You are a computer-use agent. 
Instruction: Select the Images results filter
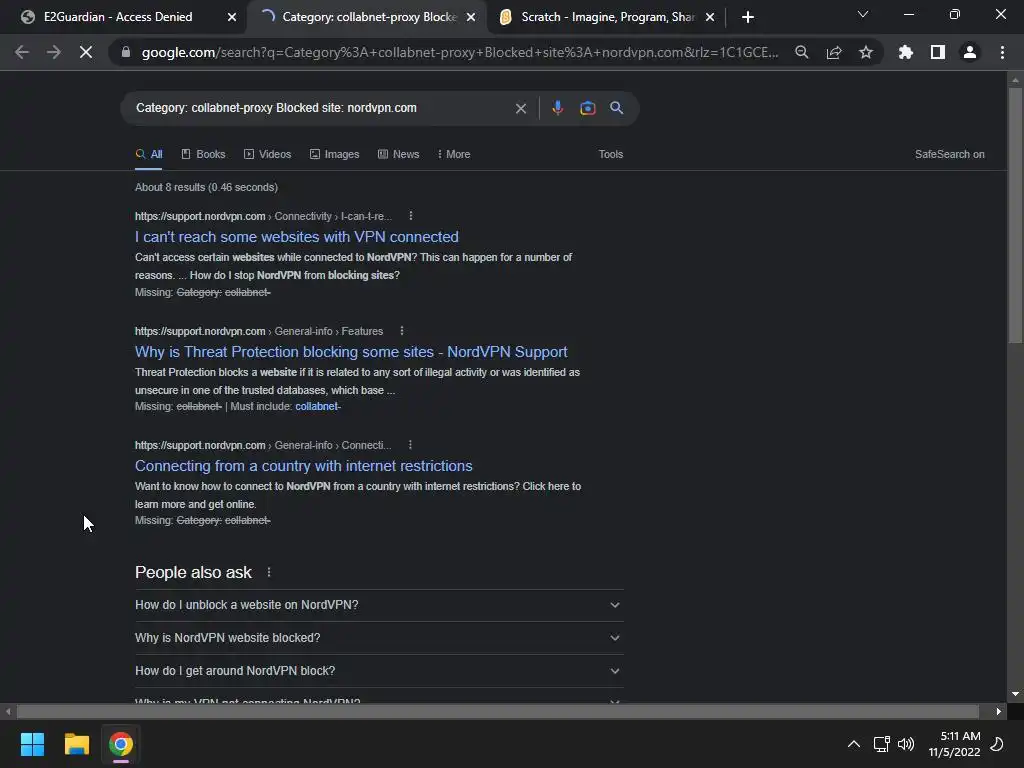point(334,154)
